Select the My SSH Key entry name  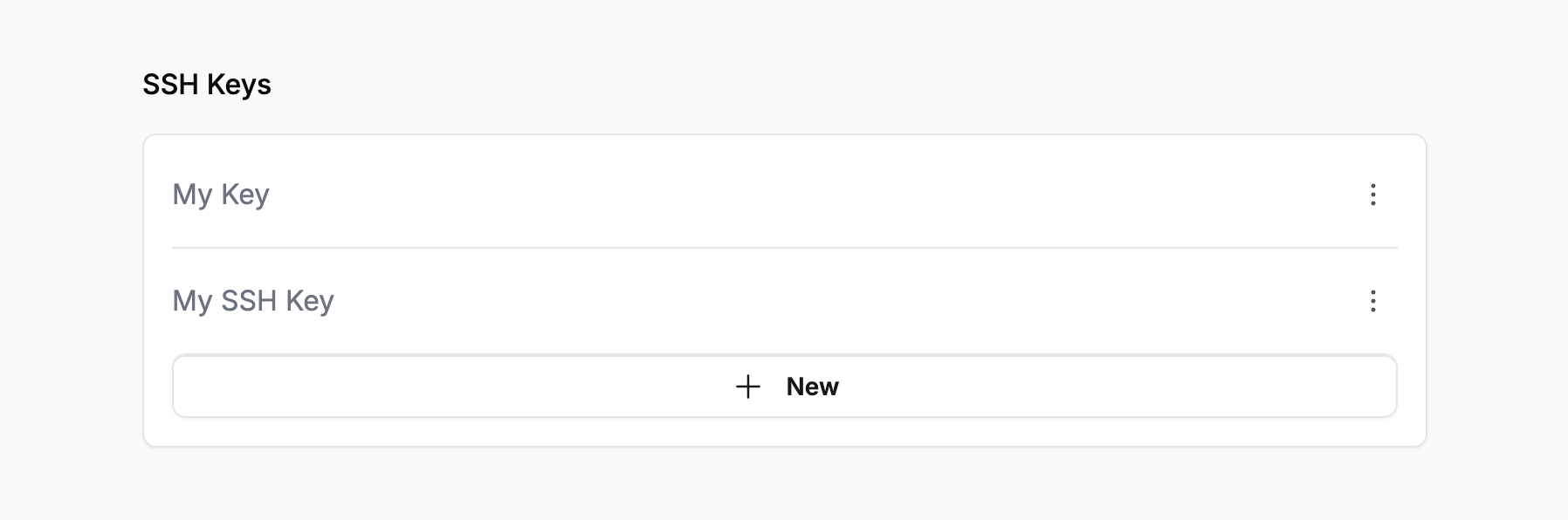[253, 301]
